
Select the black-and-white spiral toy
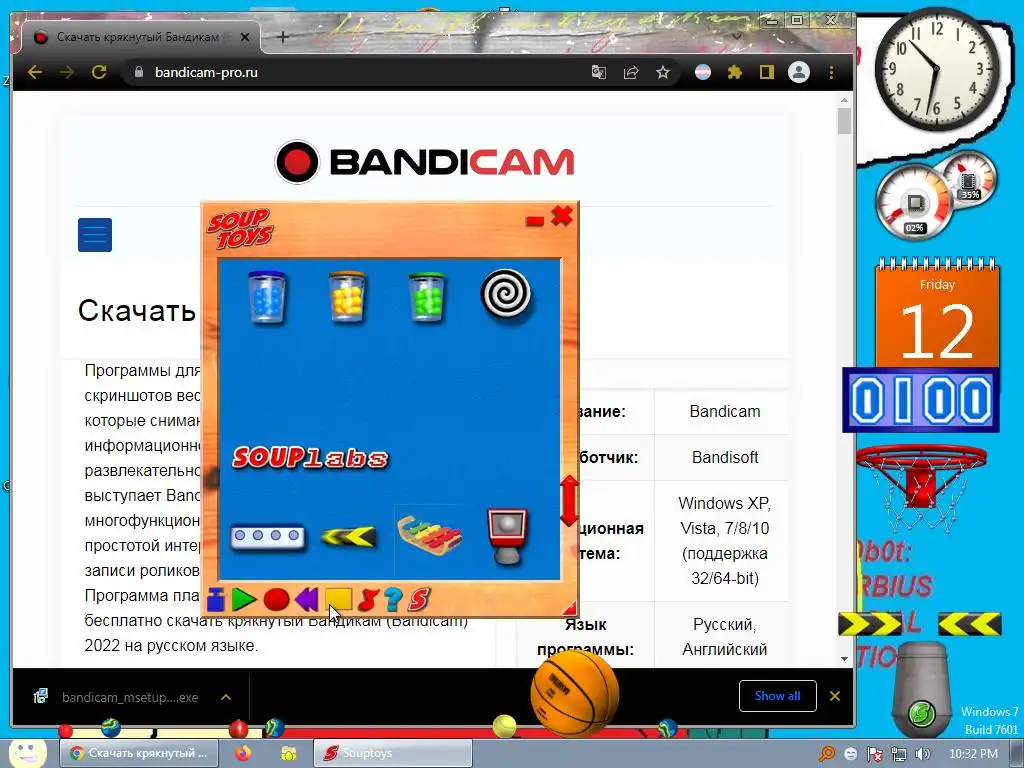tap(505, 294)
